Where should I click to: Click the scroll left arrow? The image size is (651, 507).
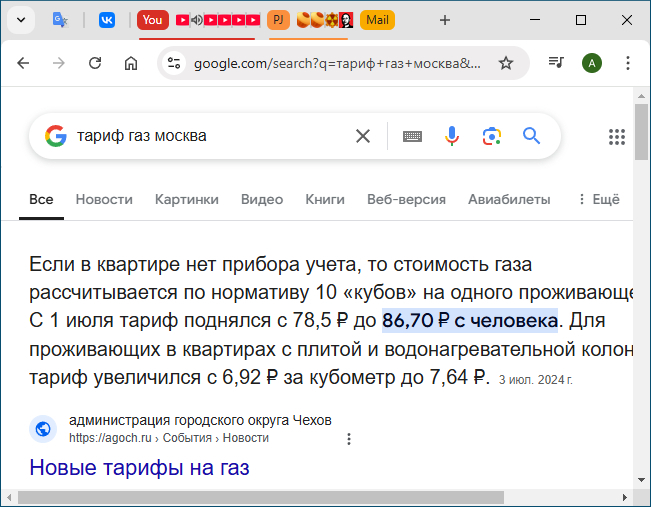(10, 497)
